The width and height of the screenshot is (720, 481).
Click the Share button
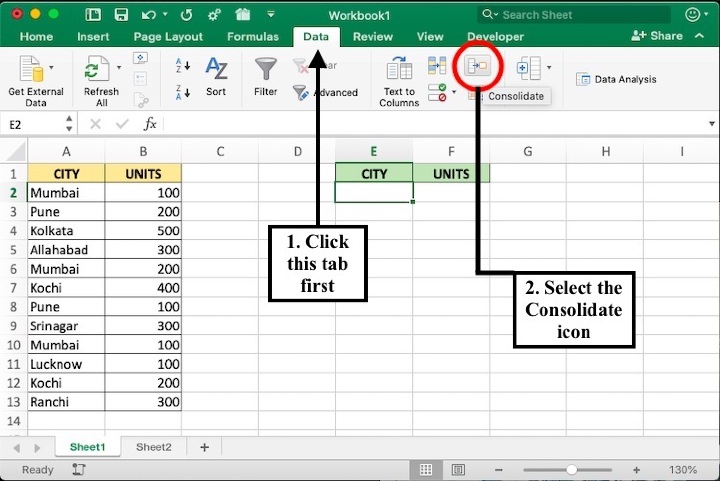[x=657, y=35]
